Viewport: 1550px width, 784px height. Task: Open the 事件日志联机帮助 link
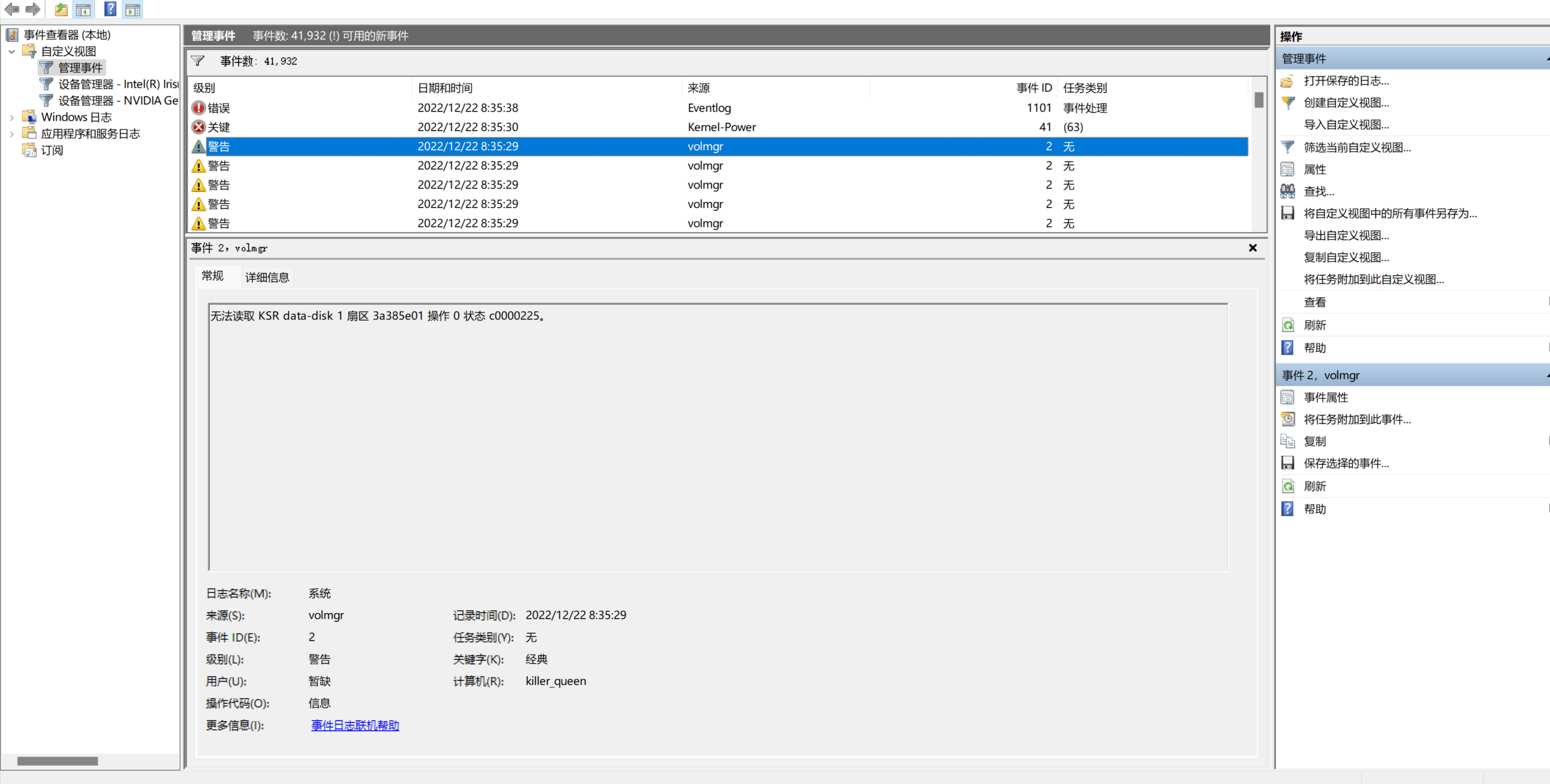(355, 725)
